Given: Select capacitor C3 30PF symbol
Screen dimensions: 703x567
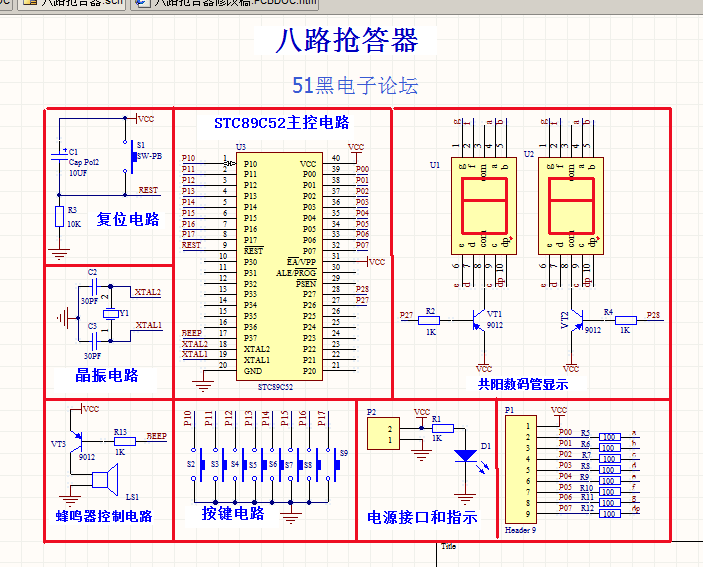Looking at the screenshot, I should pyautogui.click(x=95, y=342).
